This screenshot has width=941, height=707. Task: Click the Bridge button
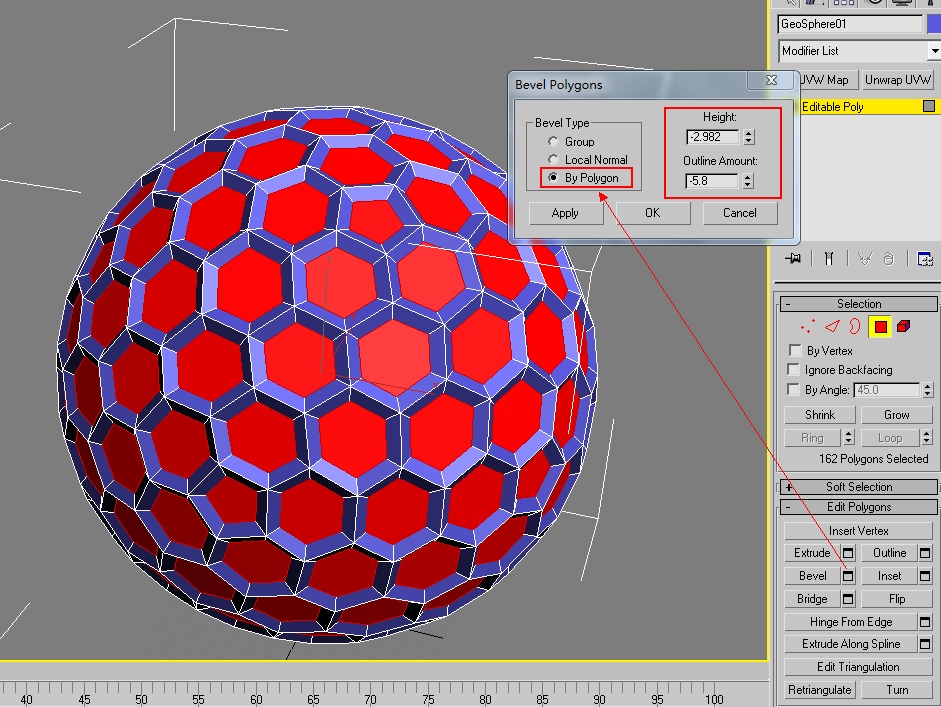812,599
